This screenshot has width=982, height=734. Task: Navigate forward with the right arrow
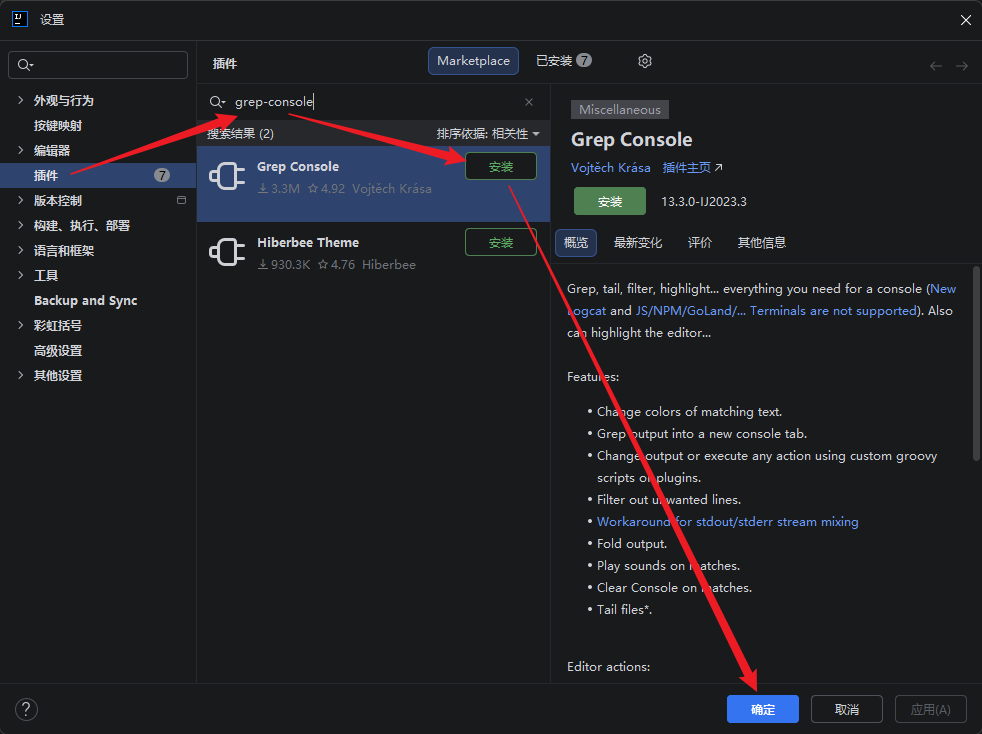coord(961,66)
